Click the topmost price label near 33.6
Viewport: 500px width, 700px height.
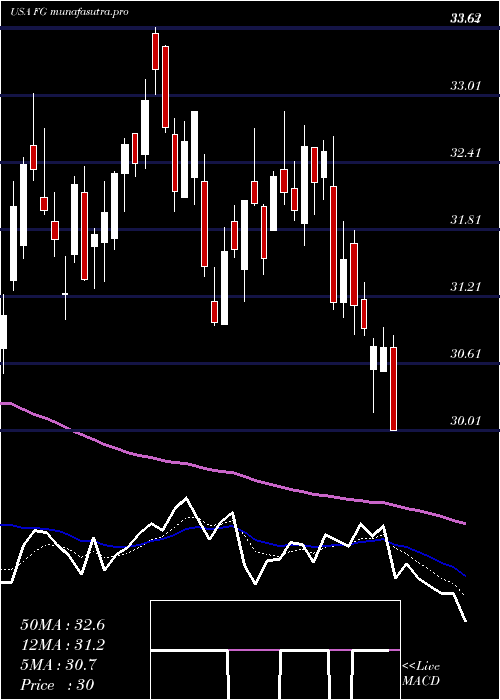pos(465,18)
